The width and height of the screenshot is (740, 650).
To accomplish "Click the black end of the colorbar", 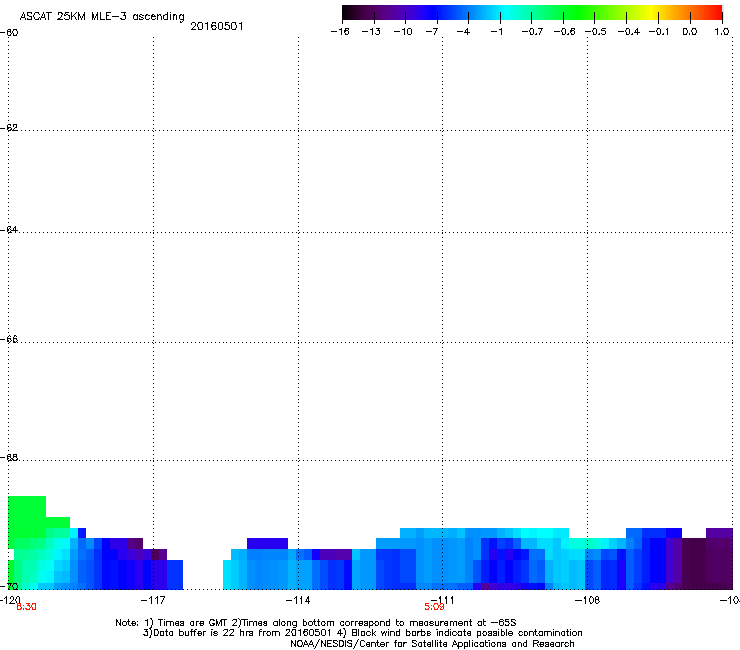I will pyautogui.click(x=349, y=12).
